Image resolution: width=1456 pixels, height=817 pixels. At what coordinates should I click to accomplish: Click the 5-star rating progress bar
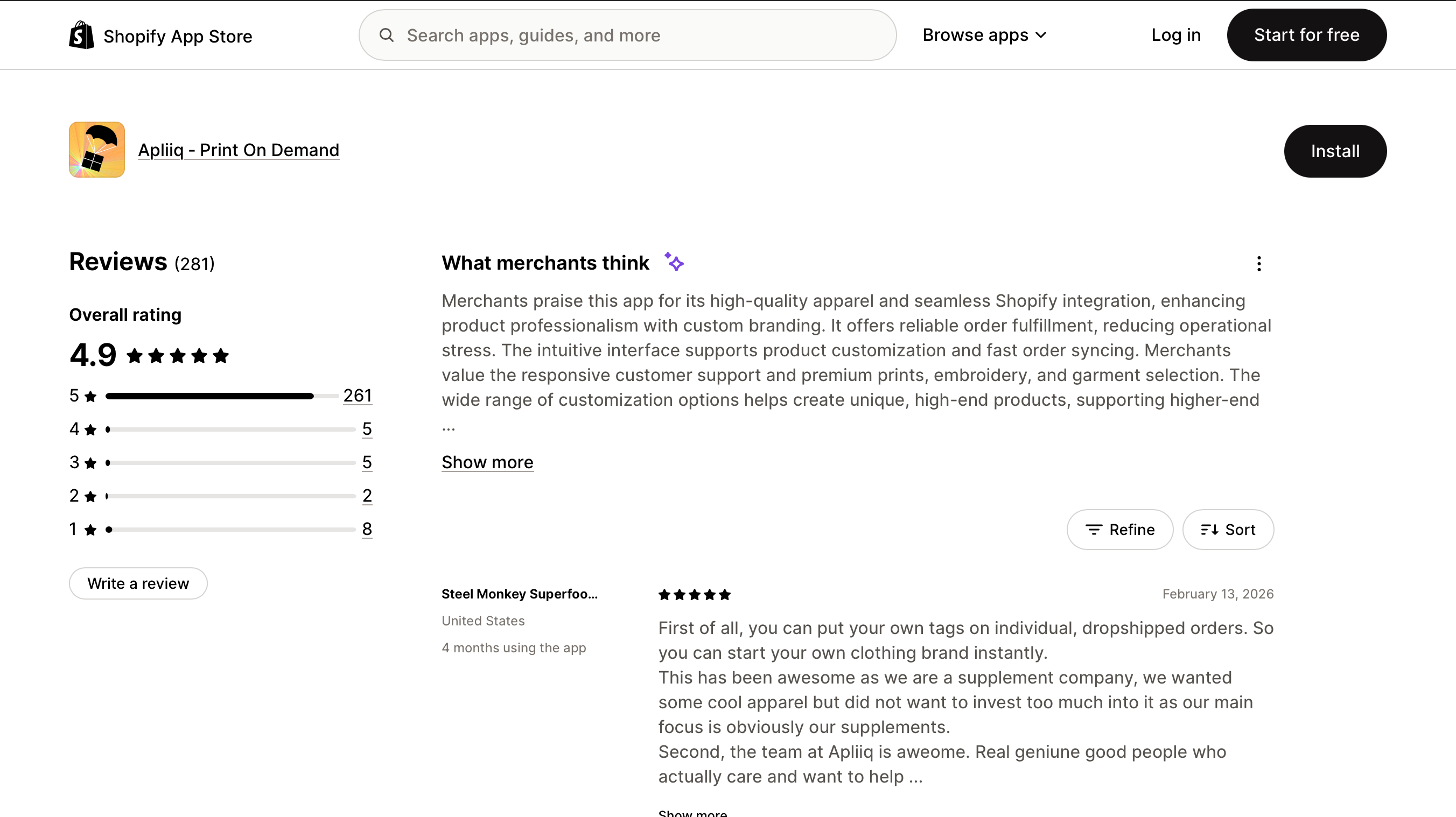[221, 396]
